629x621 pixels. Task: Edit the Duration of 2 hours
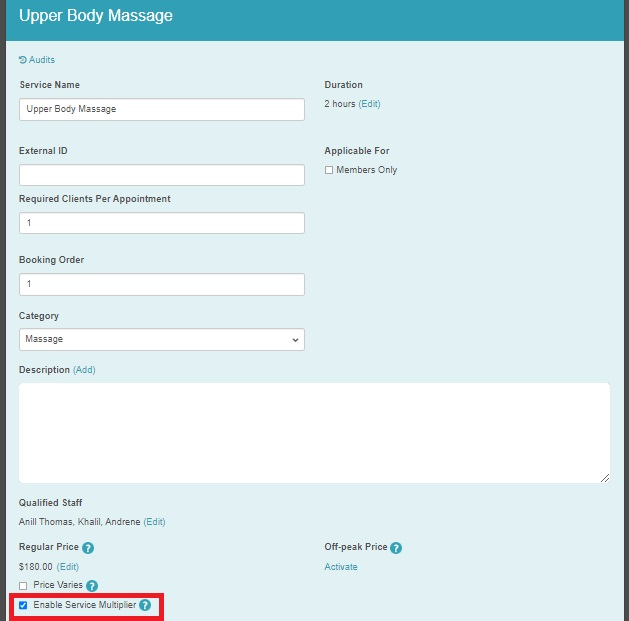(x=369, y=104)
